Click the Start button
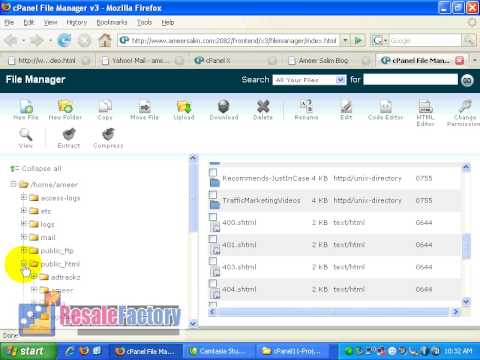The height and width of the screenshot is (360, 480). 28,351
